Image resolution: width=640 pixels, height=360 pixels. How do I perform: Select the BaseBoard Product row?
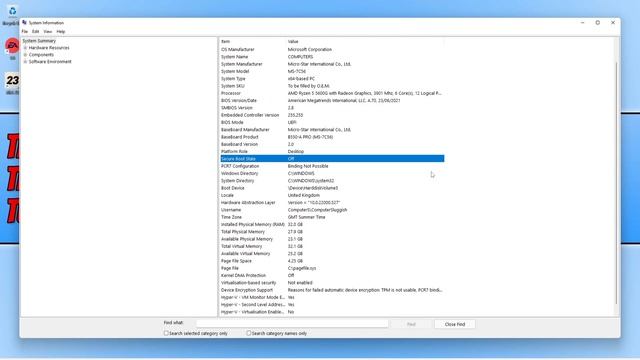point(332,137)
